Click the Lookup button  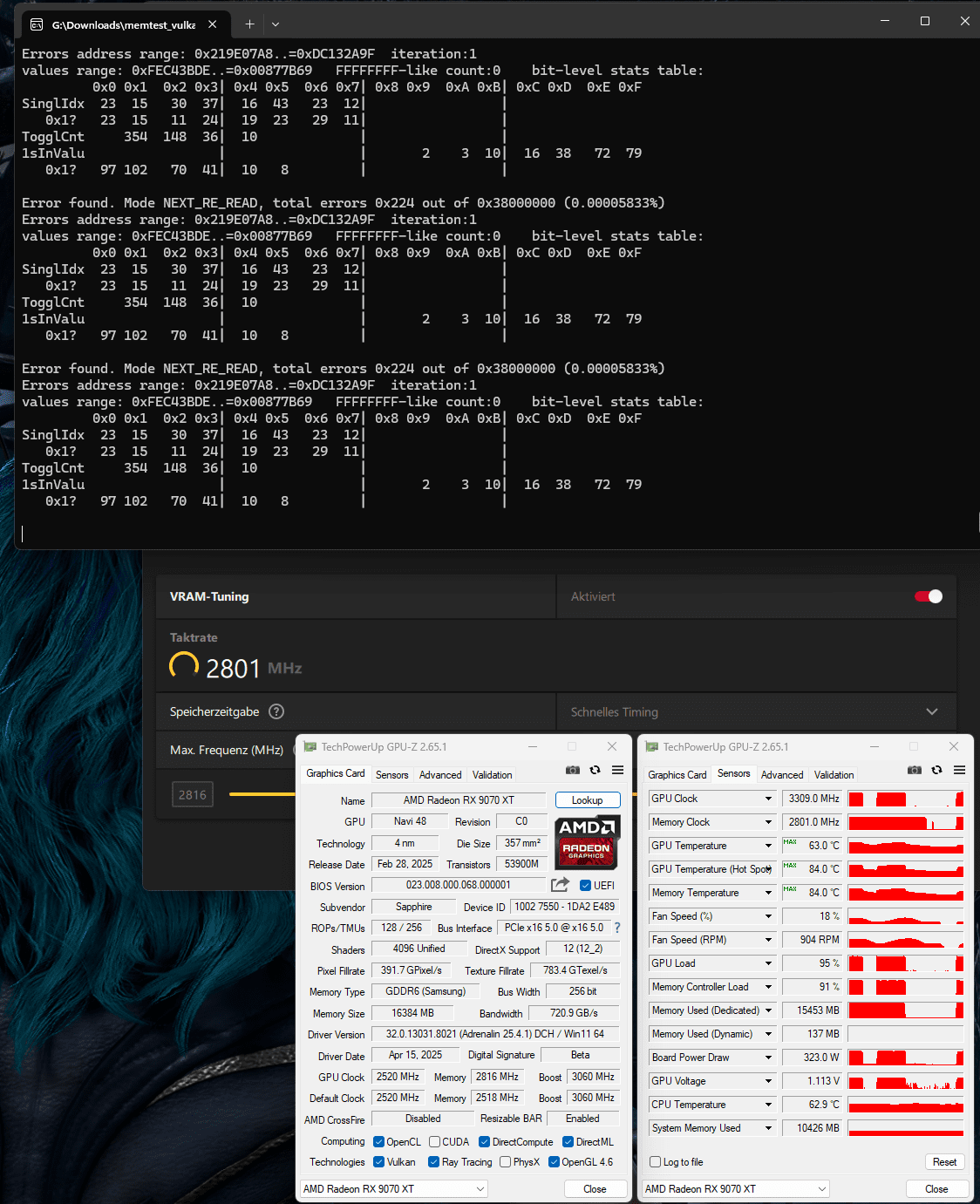point(588,799)
